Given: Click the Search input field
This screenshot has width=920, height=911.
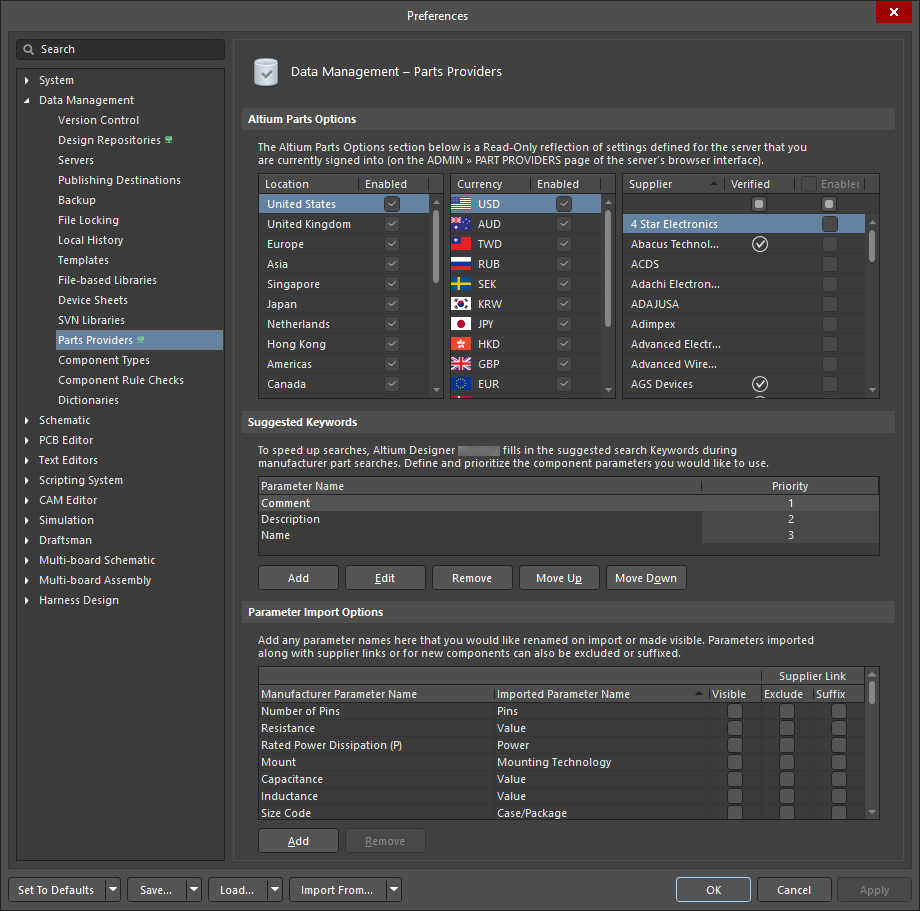Looking at the screenshot, I should pos(120,50).
